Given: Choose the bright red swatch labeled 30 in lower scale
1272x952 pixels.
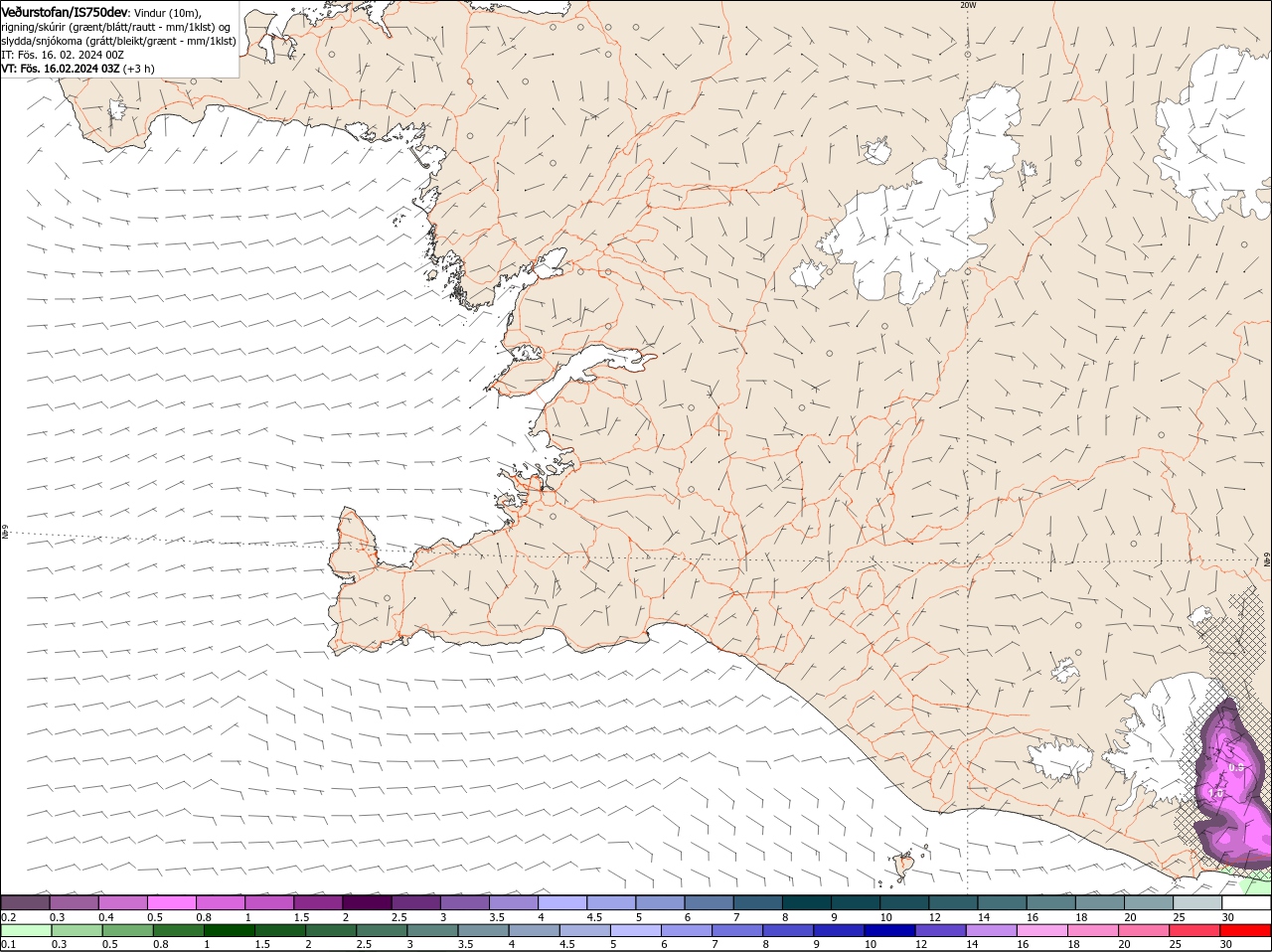Looking at the screenshot, I should coord(1246,931).
